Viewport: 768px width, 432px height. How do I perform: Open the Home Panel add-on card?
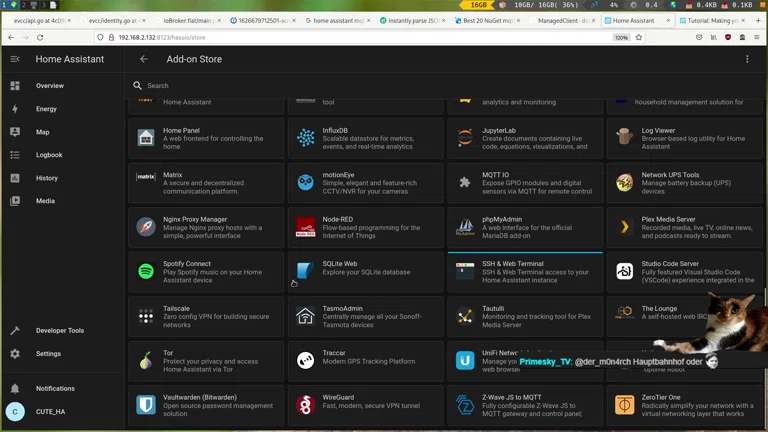point(206,138)
